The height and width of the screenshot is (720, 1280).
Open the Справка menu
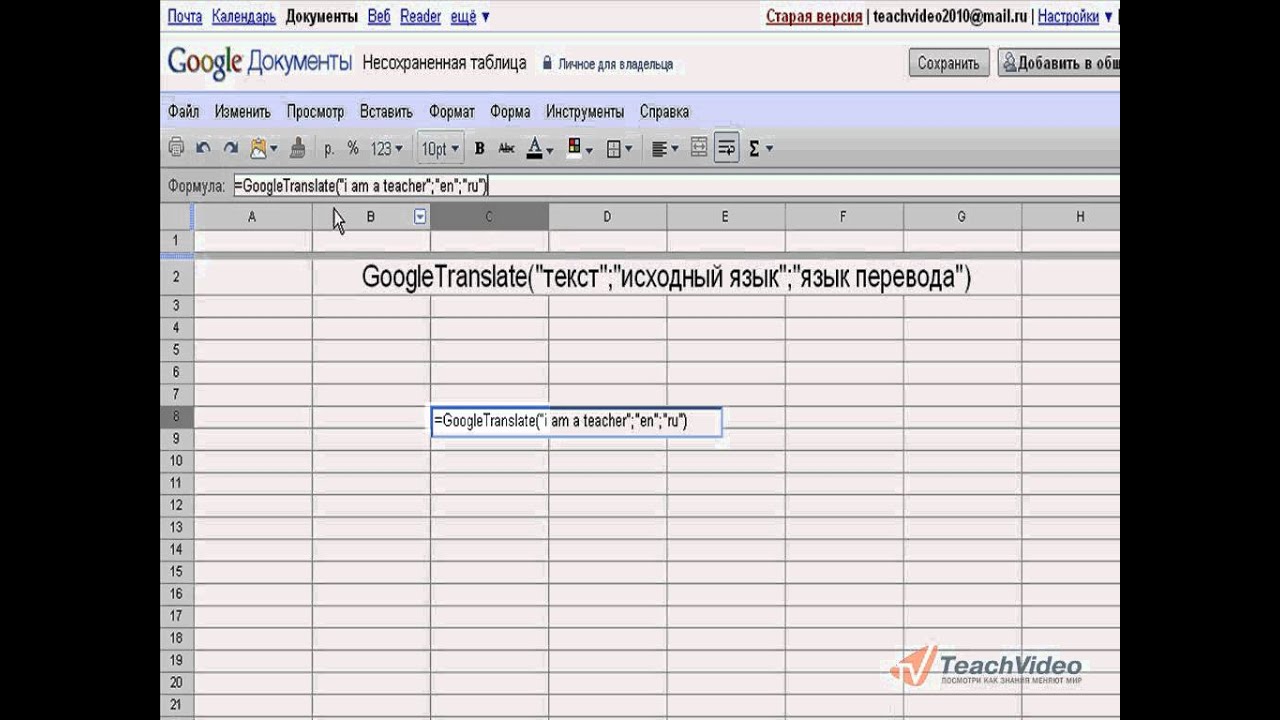664,111
